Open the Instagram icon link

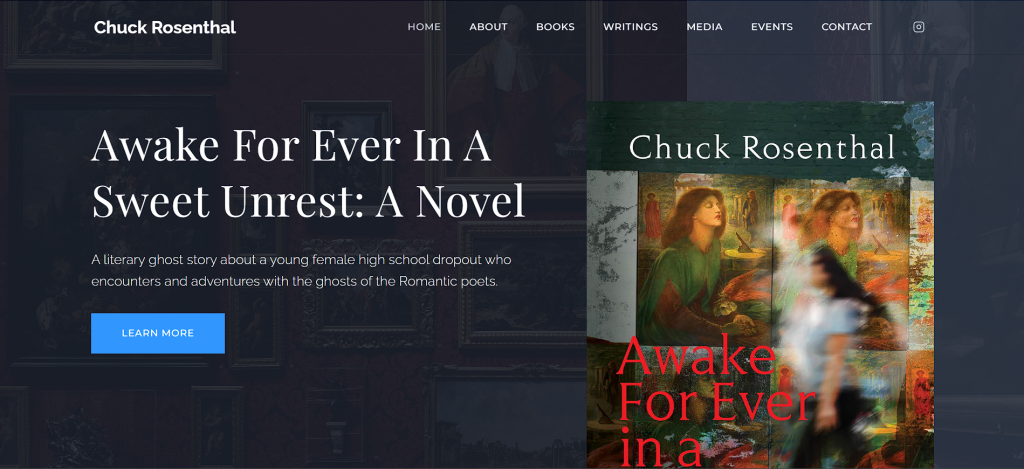(x=918, y=27)
